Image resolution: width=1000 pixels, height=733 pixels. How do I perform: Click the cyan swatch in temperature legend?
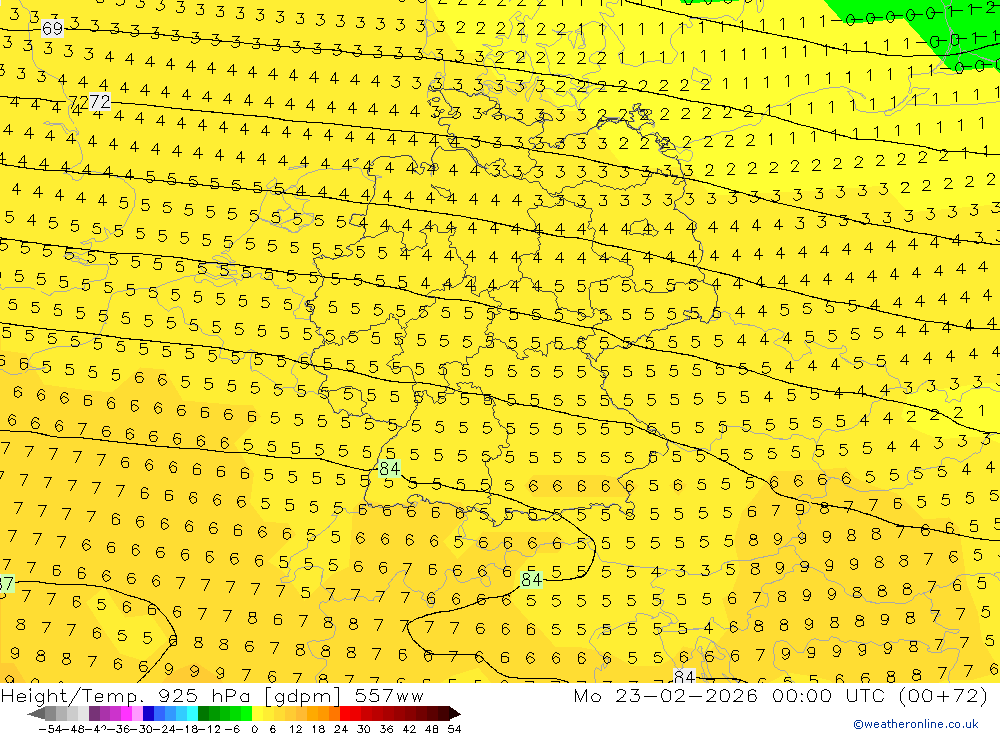coord(192,713)
